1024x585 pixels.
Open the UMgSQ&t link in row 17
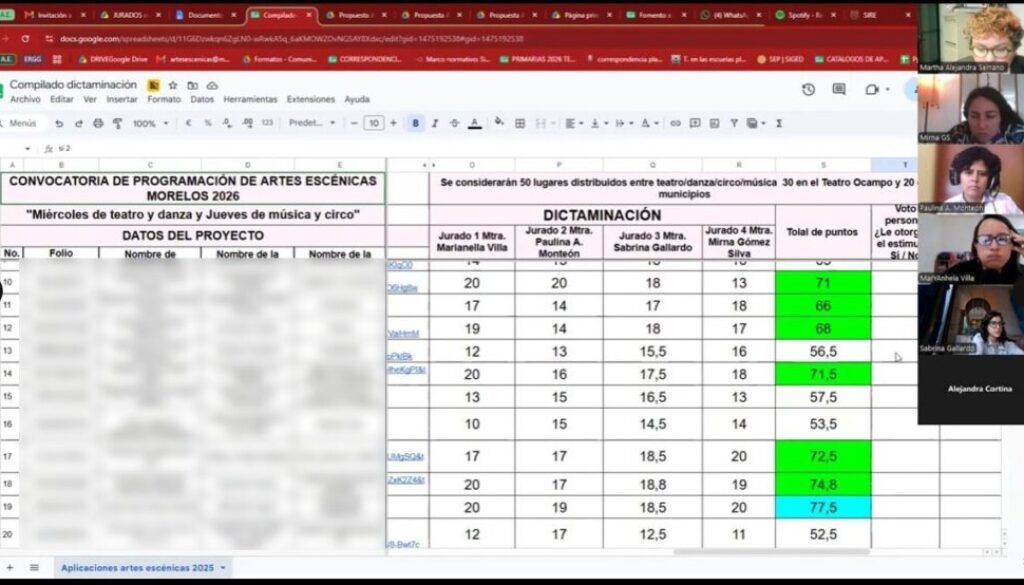(405, 456)
